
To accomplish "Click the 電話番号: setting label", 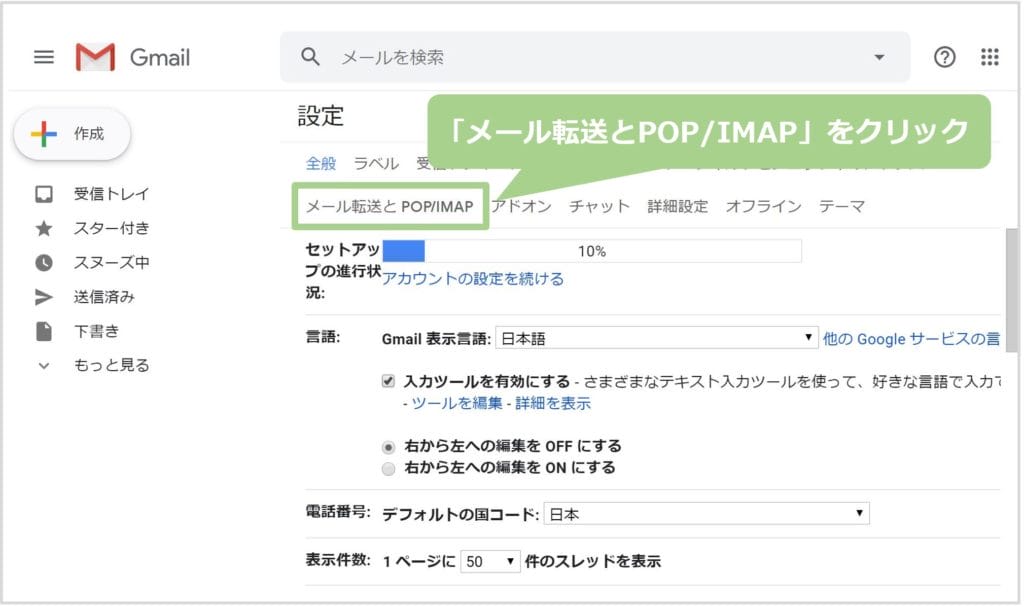I will pos(338,512).
